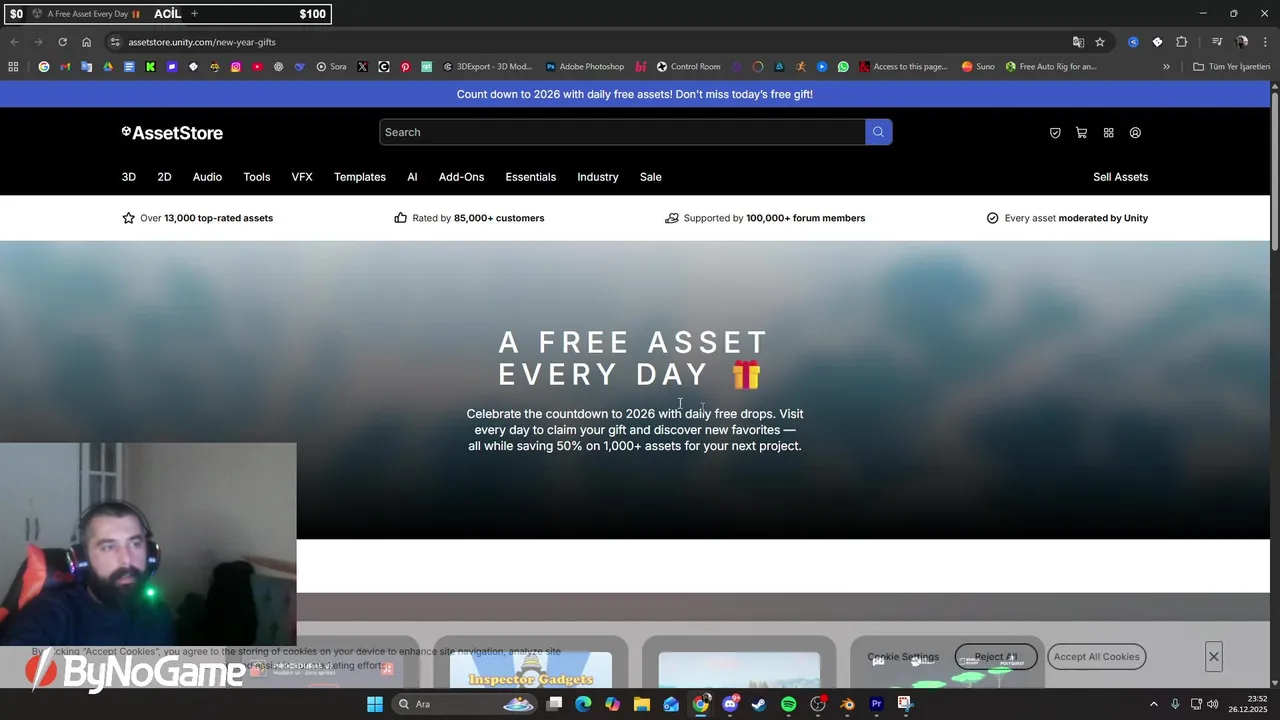Click the Windows taskbar search box
Image resolution: width=1280 pixels, height=720 pixels.
pyautogui.click(x=463, y=704)
